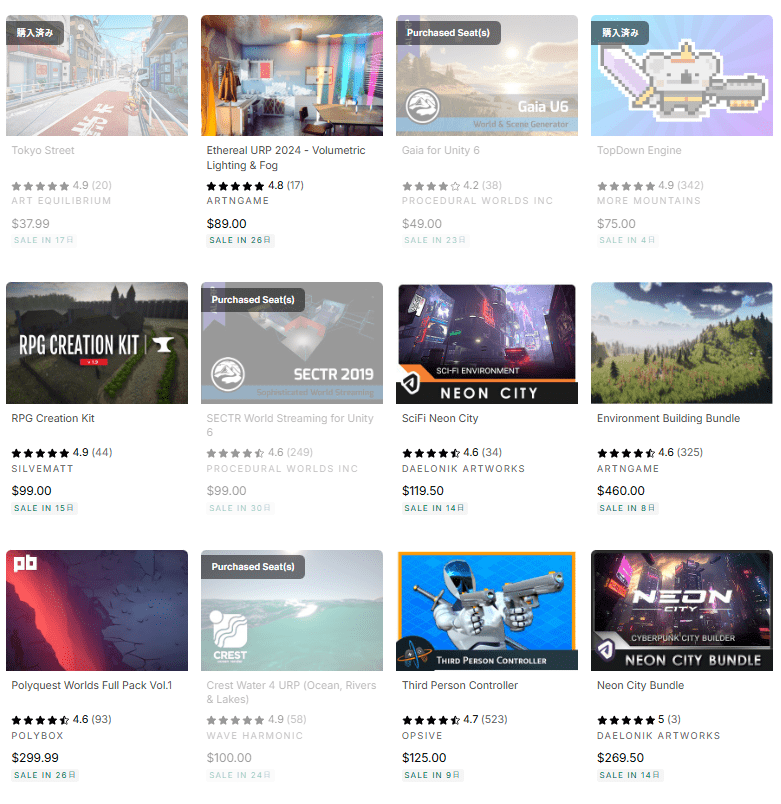Click the $460.00 price
Viewport: 781px width, 804px height.
[x=620, y=491]
